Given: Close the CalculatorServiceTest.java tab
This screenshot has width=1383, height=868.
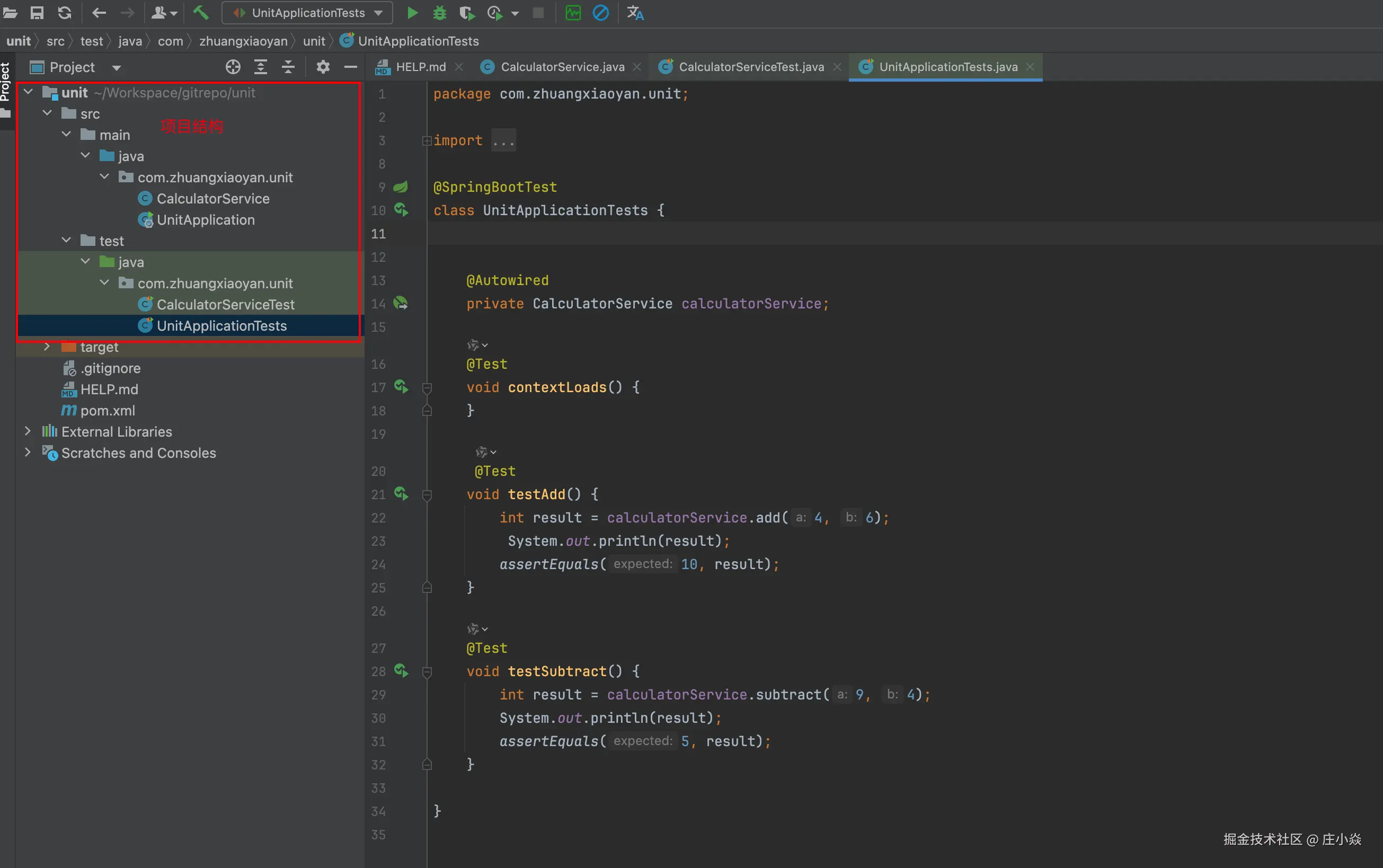Looking at the screenshot, I should pos(837,67).
